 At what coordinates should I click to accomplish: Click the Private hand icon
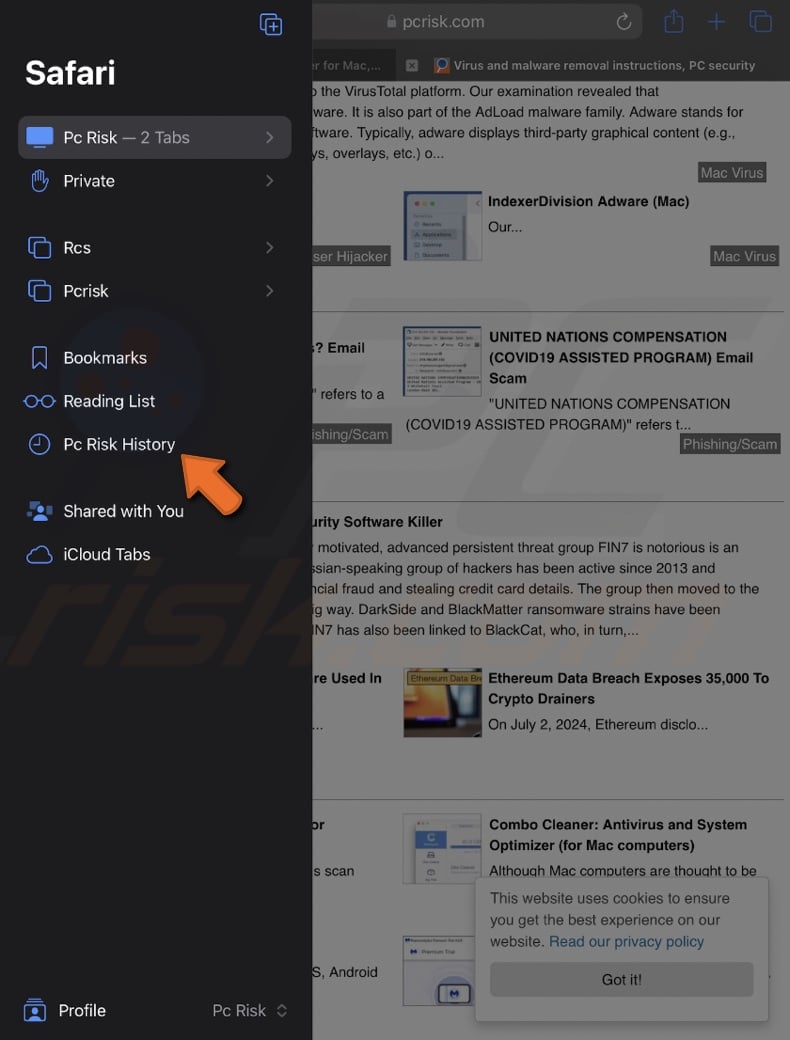tap(39, 180)
